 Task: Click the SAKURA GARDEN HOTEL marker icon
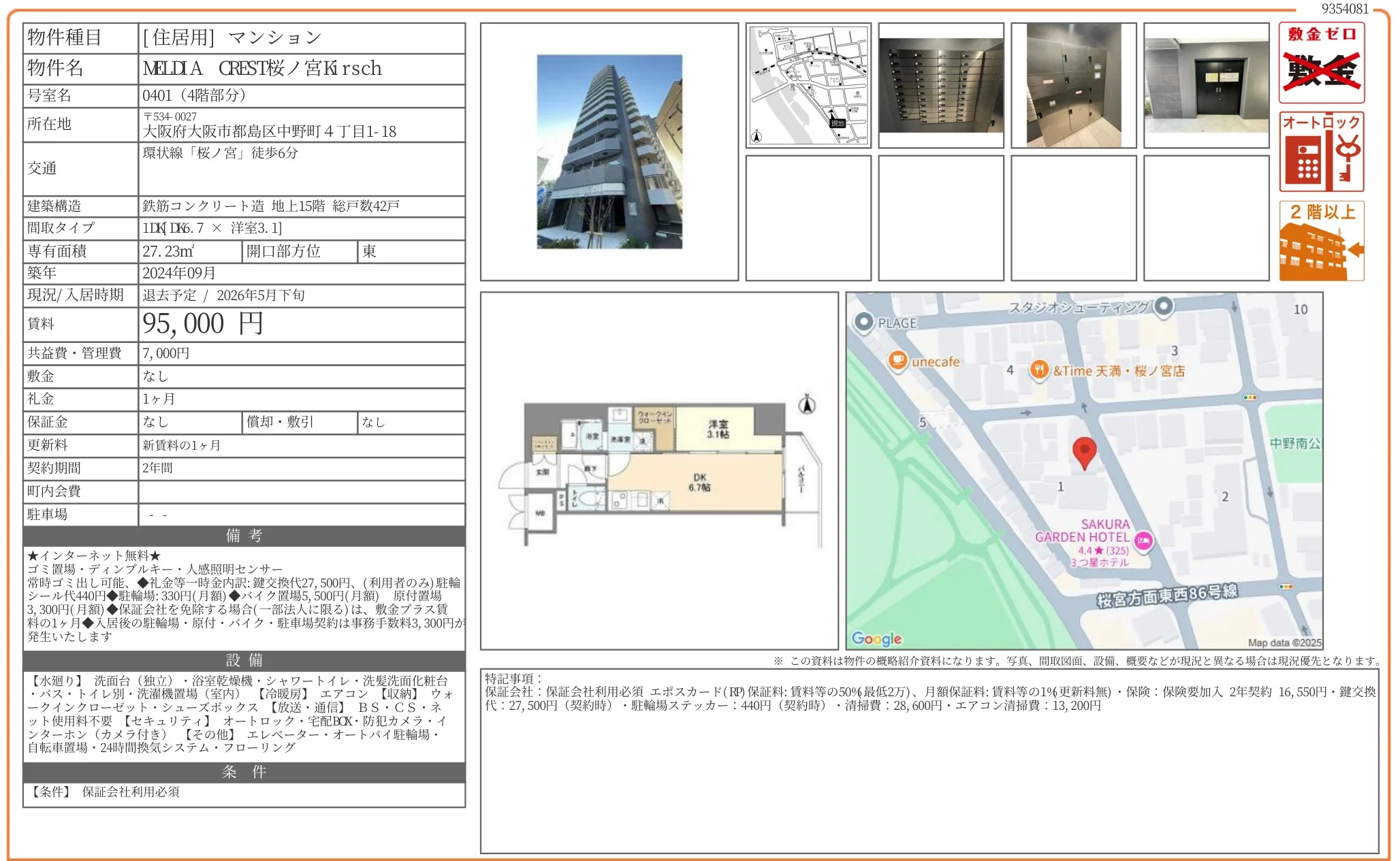click(x=1143, y=540)
